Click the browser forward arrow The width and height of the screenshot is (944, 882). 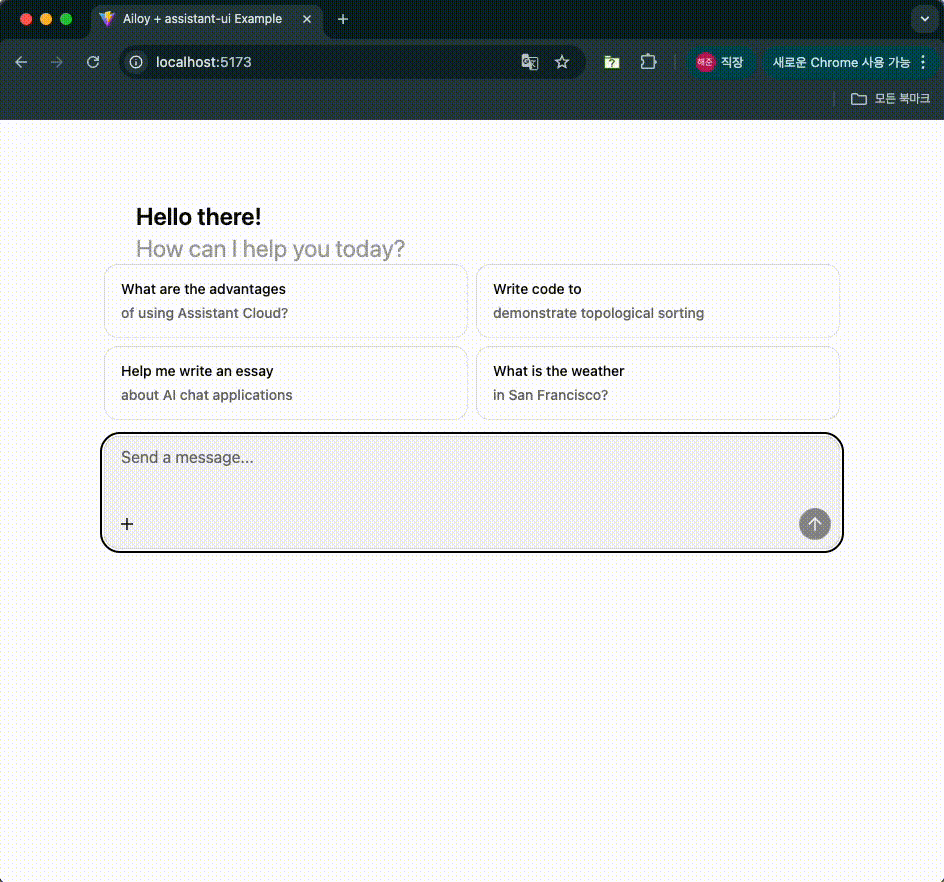(57, 62)
